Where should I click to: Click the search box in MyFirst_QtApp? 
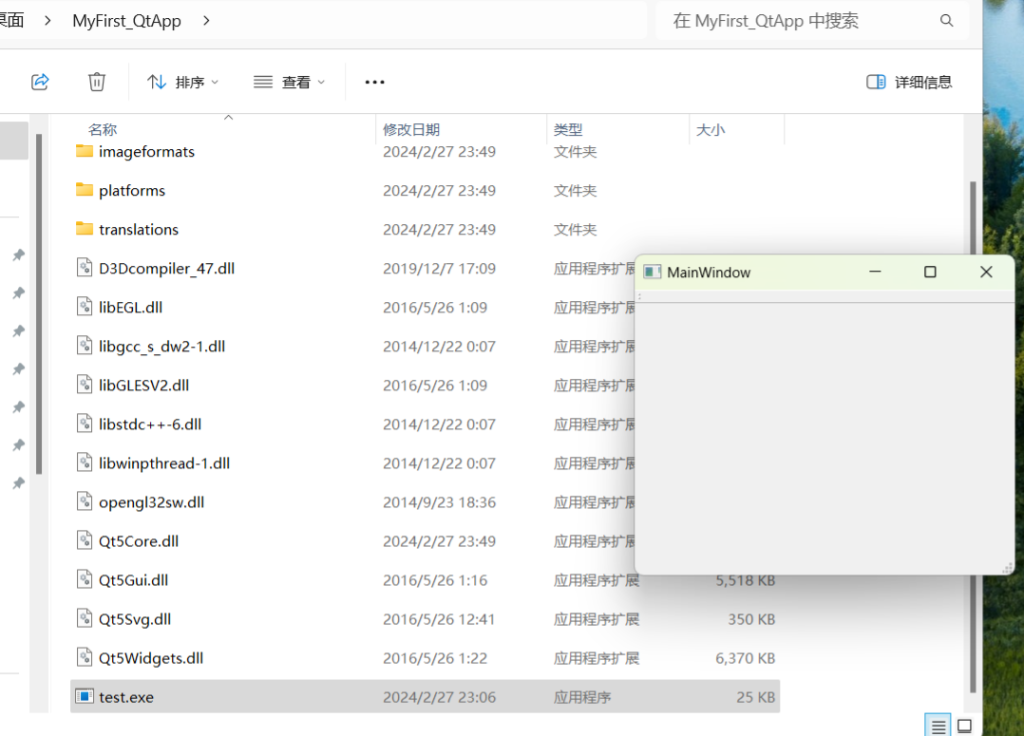800,21
